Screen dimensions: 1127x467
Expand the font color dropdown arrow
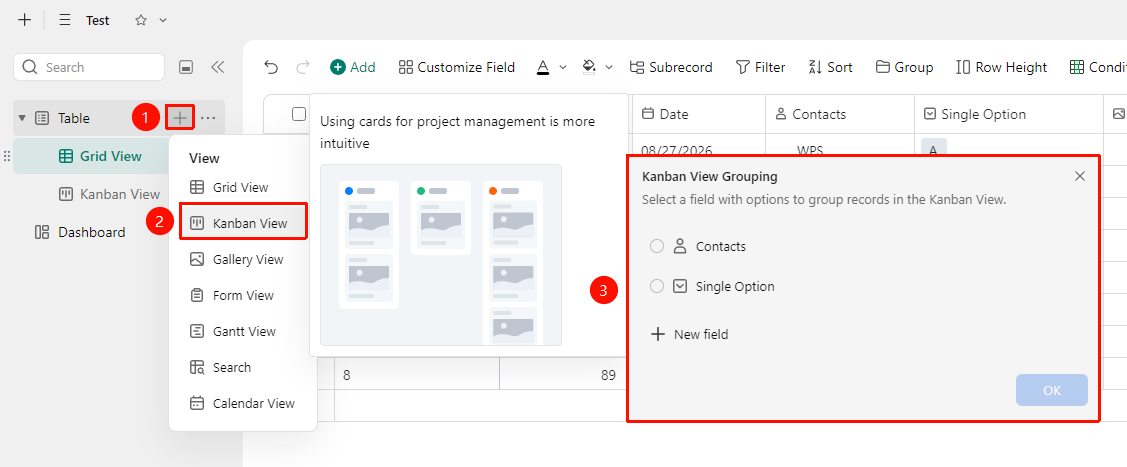pos(563,68)
